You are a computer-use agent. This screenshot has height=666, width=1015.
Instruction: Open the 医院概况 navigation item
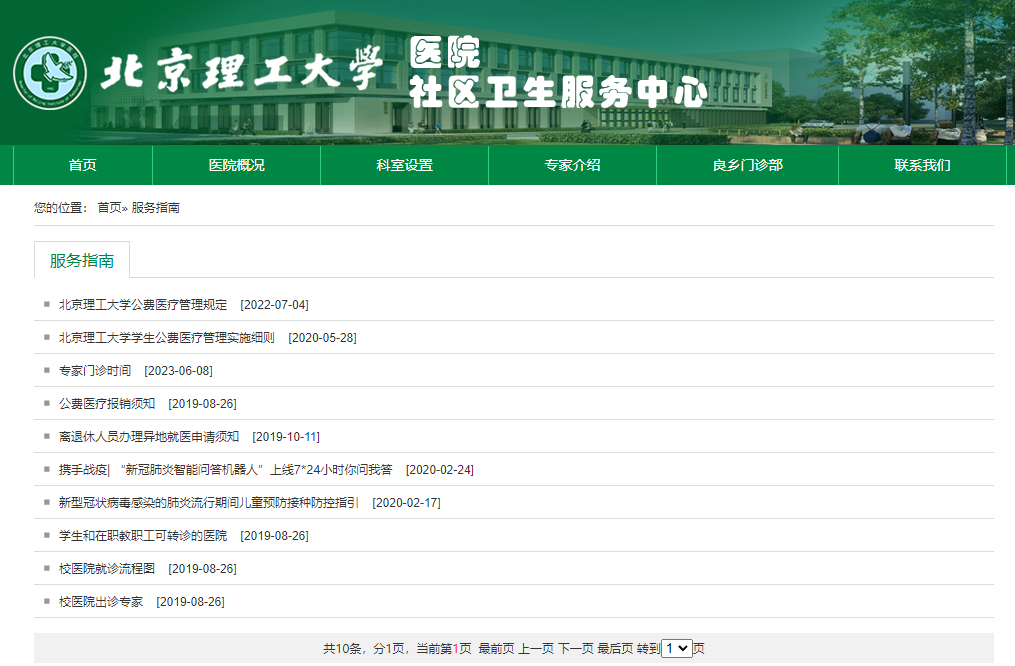coord(236,165)
